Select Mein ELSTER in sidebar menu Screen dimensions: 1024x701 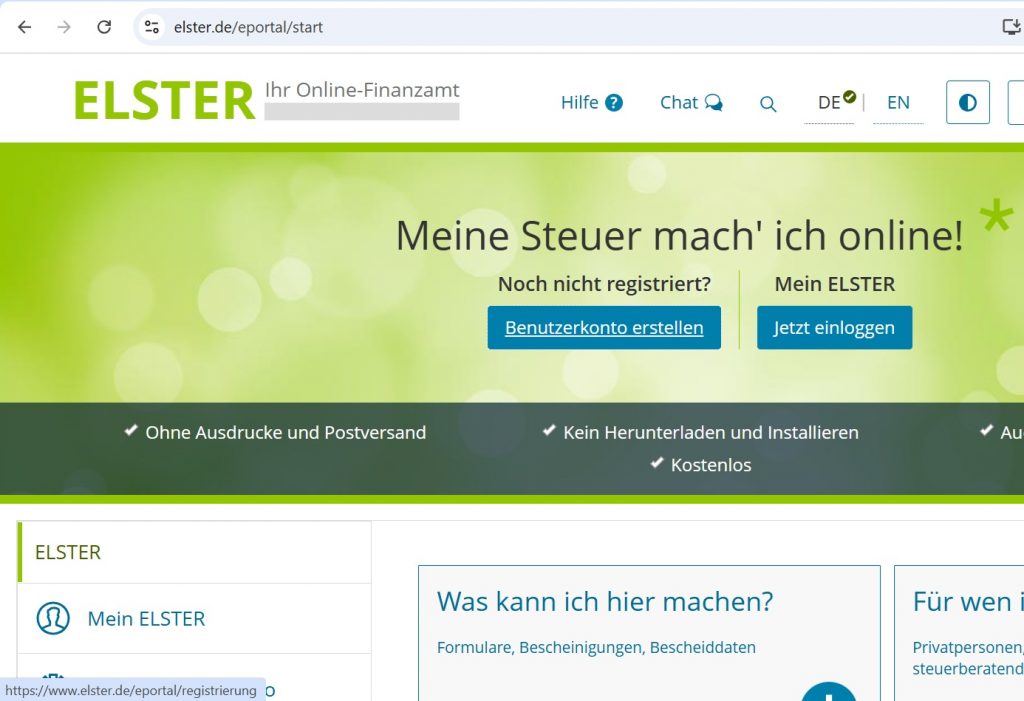point(146,619)
